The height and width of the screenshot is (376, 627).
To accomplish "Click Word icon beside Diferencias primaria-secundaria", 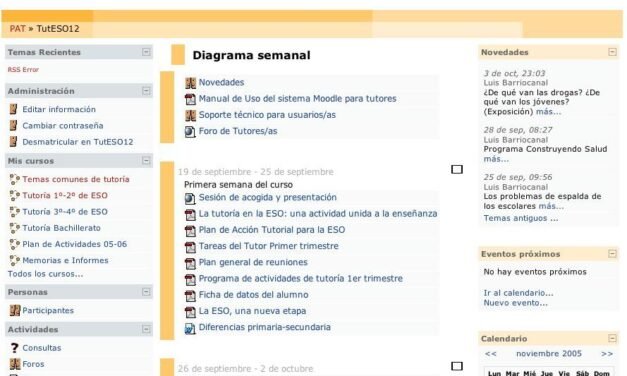I will pyautogui.click(x=190, y=328).
